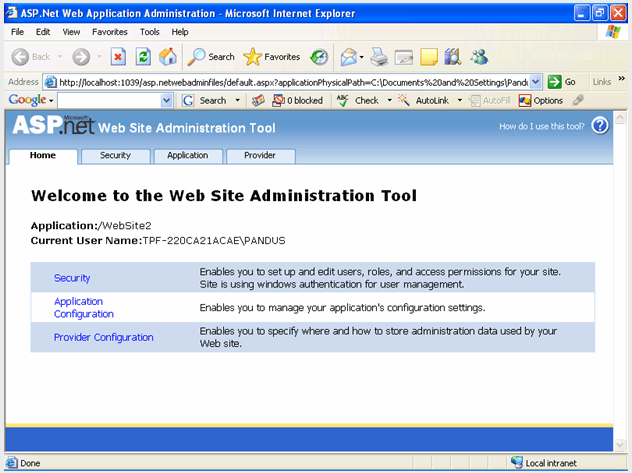Viewport: 632px width, 473px height.
Task: Click the Google toolbar Search button
Action: point(204,100)
